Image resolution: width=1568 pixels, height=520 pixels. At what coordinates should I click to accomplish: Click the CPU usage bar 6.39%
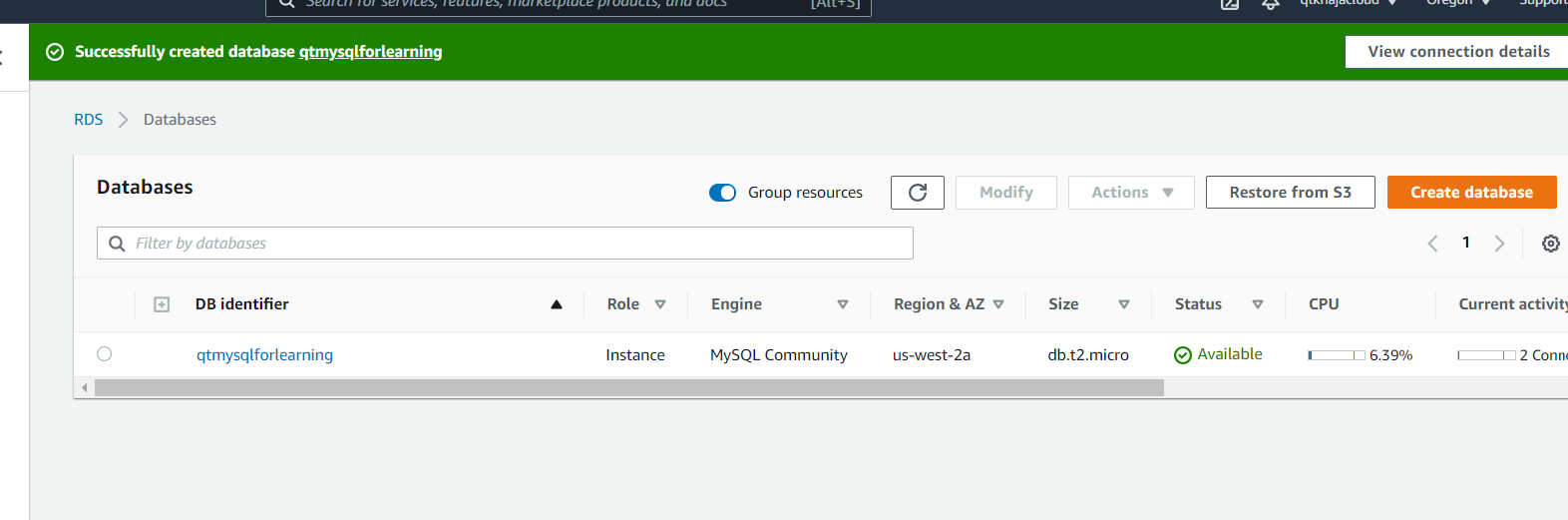(x=1337, y=355)
